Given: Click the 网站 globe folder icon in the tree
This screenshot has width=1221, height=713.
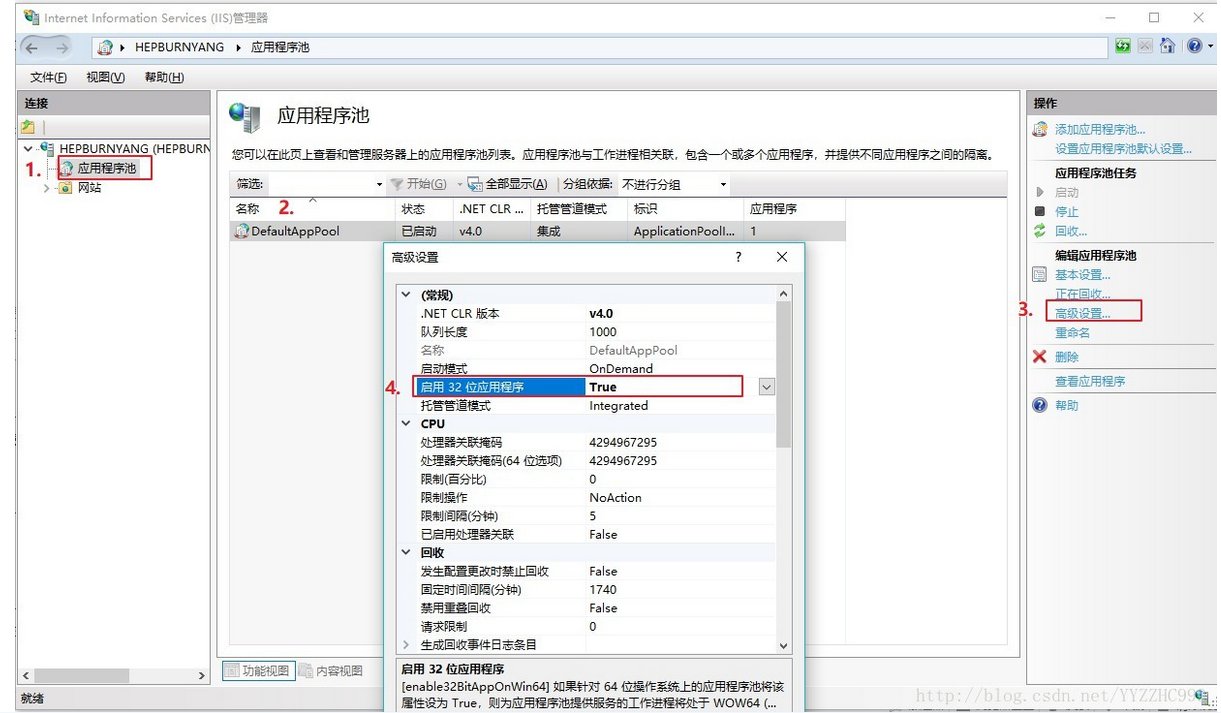Looking at the screenshot, I should [x=66, y=187].
